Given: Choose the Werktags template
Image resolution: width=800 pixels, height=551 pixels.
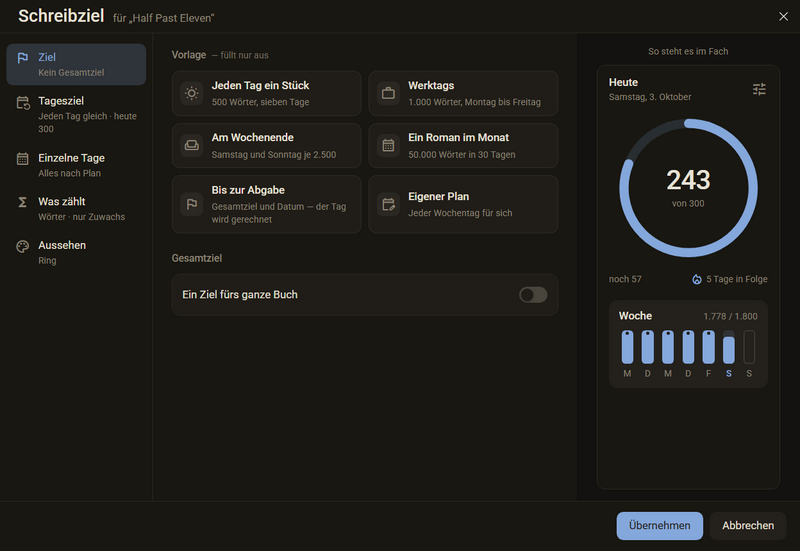Looking at the screenshot, I should coord(463,93).
